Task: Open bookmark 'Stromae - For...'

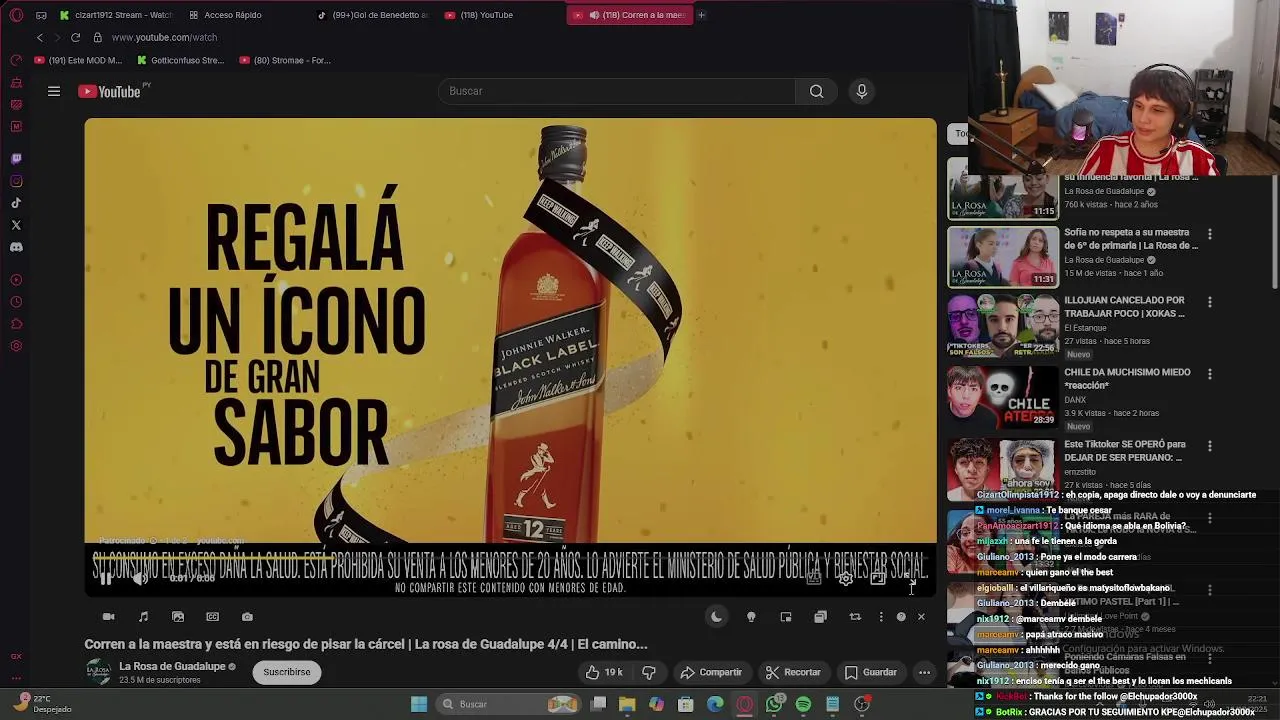Action: coord(285,60)
